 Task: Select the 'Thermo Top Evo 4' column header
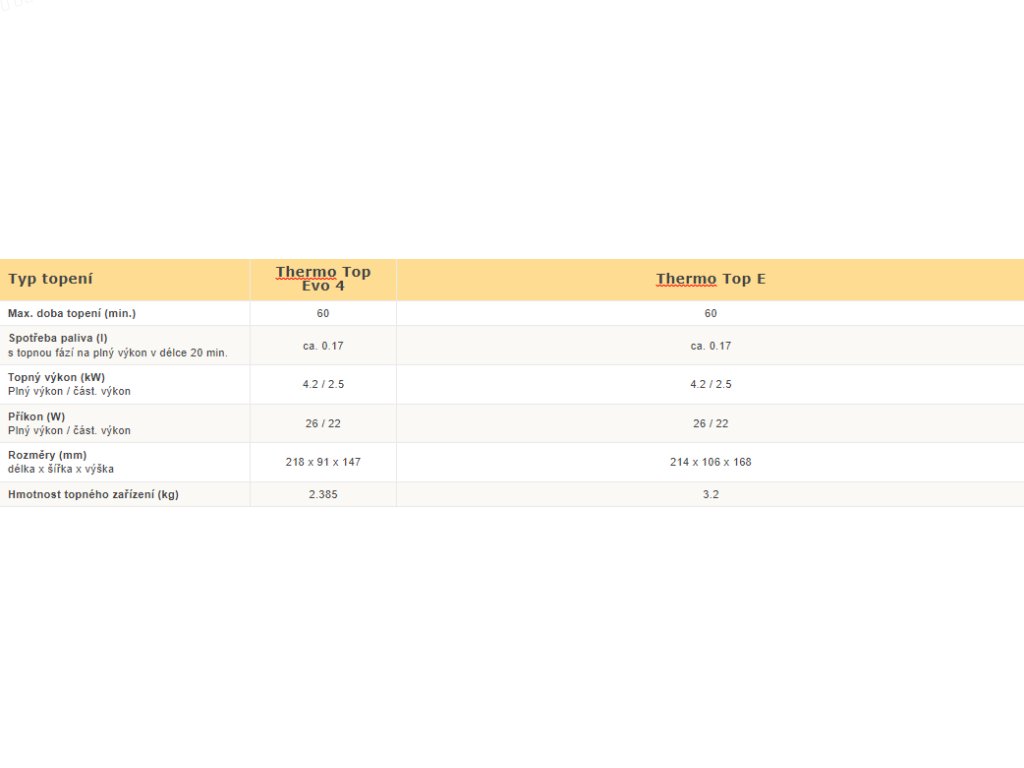323,279
